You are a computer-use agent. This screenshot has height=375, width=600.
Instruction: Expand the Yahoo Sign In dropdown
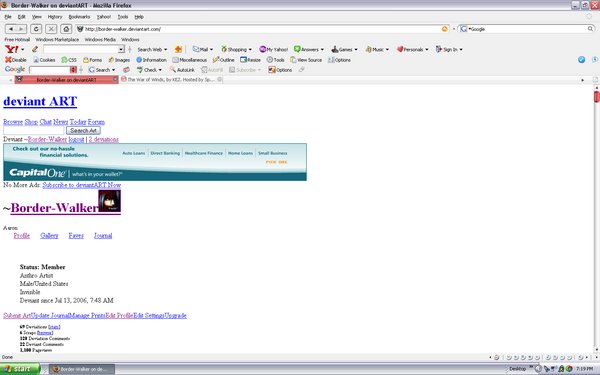click(x=461, y=50)
